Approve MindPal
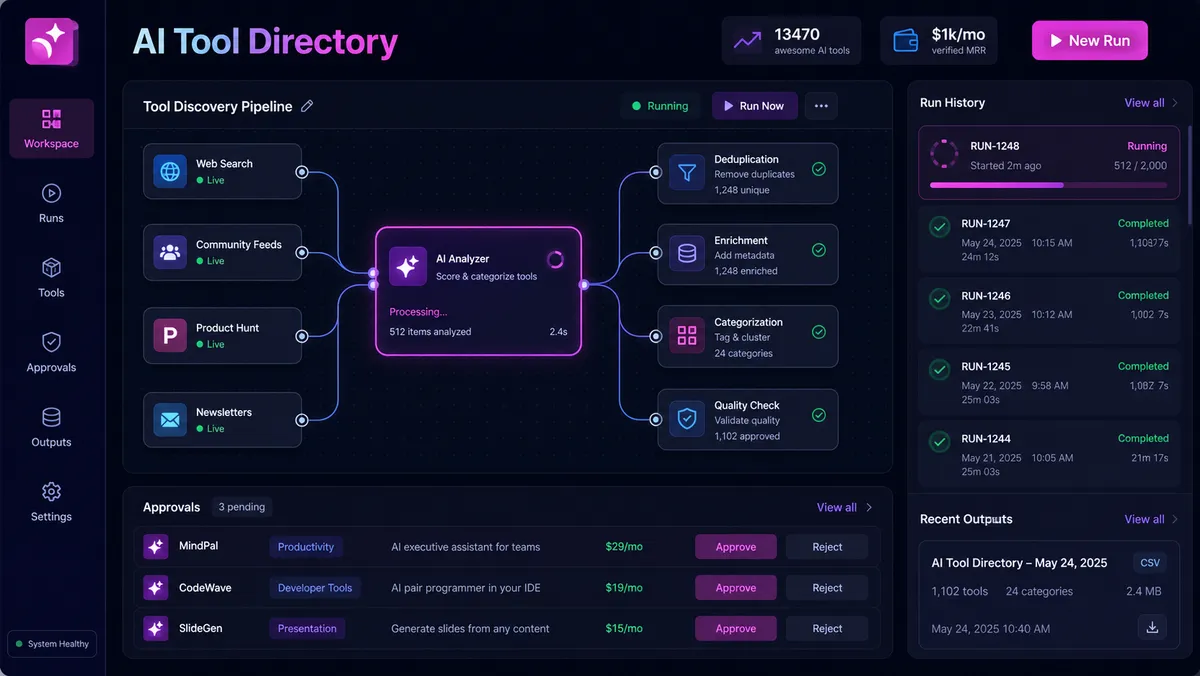 [736, 547]
